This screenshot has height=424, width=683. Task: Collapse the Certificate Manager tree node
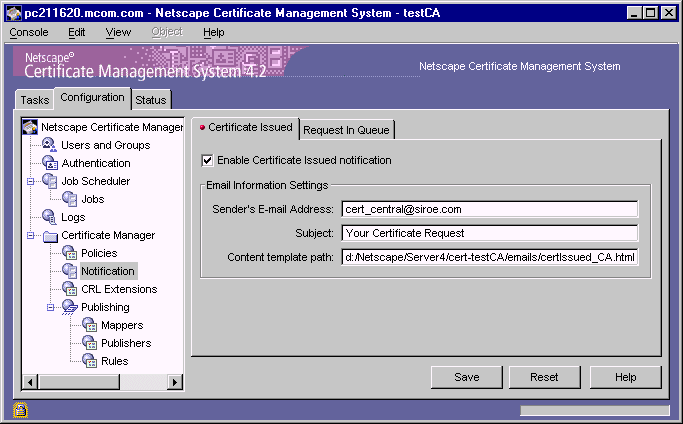[x=30, y=235]
